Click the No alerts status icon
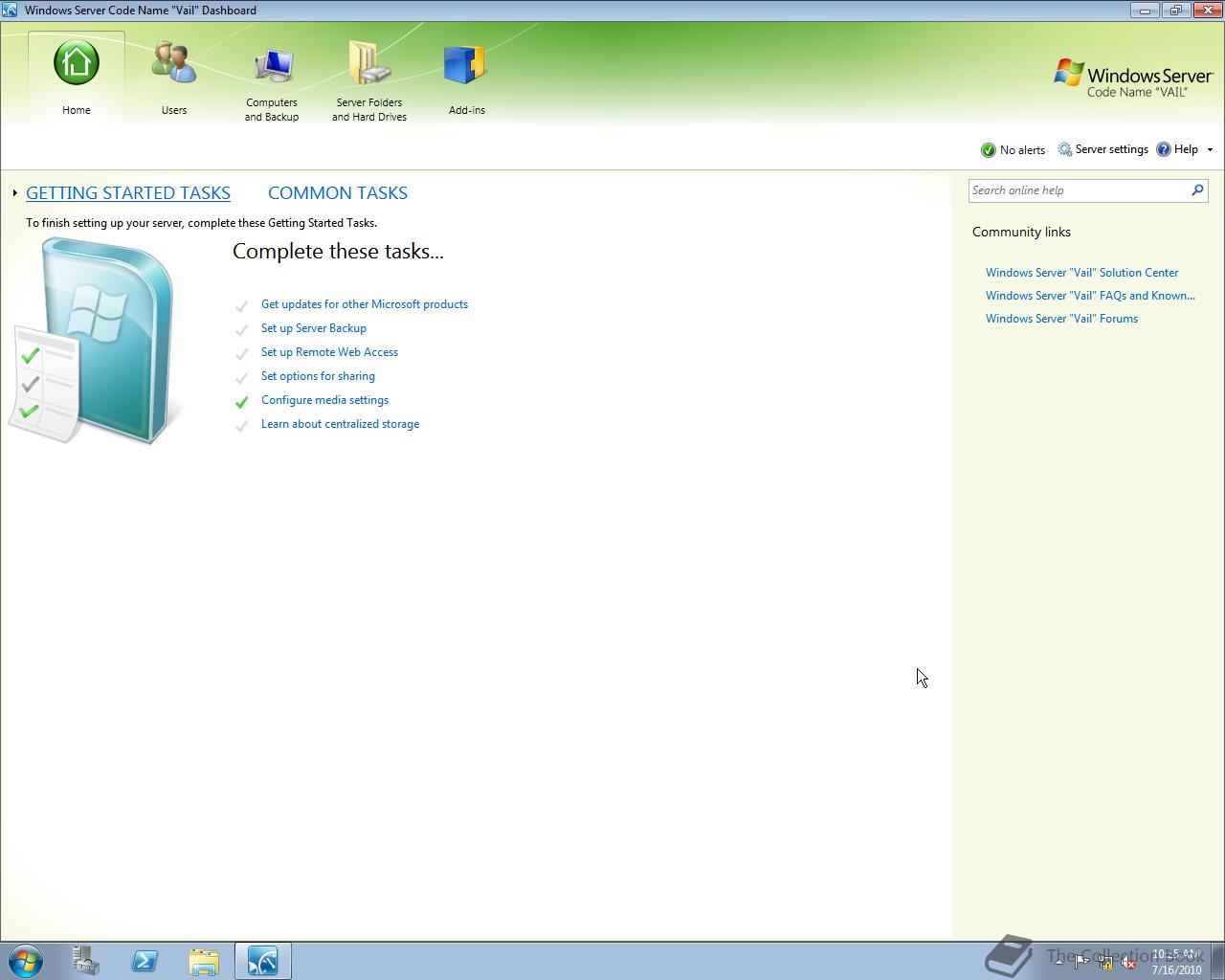The image size is (1225, 980). click(x=989, y=150)
